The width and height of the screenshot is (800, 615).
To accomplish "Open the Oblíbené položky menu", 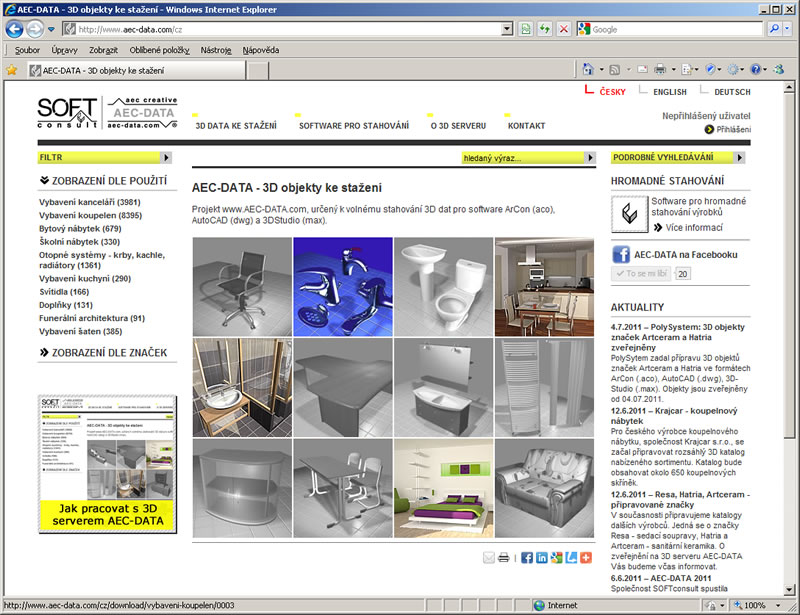I will (159, 49).
